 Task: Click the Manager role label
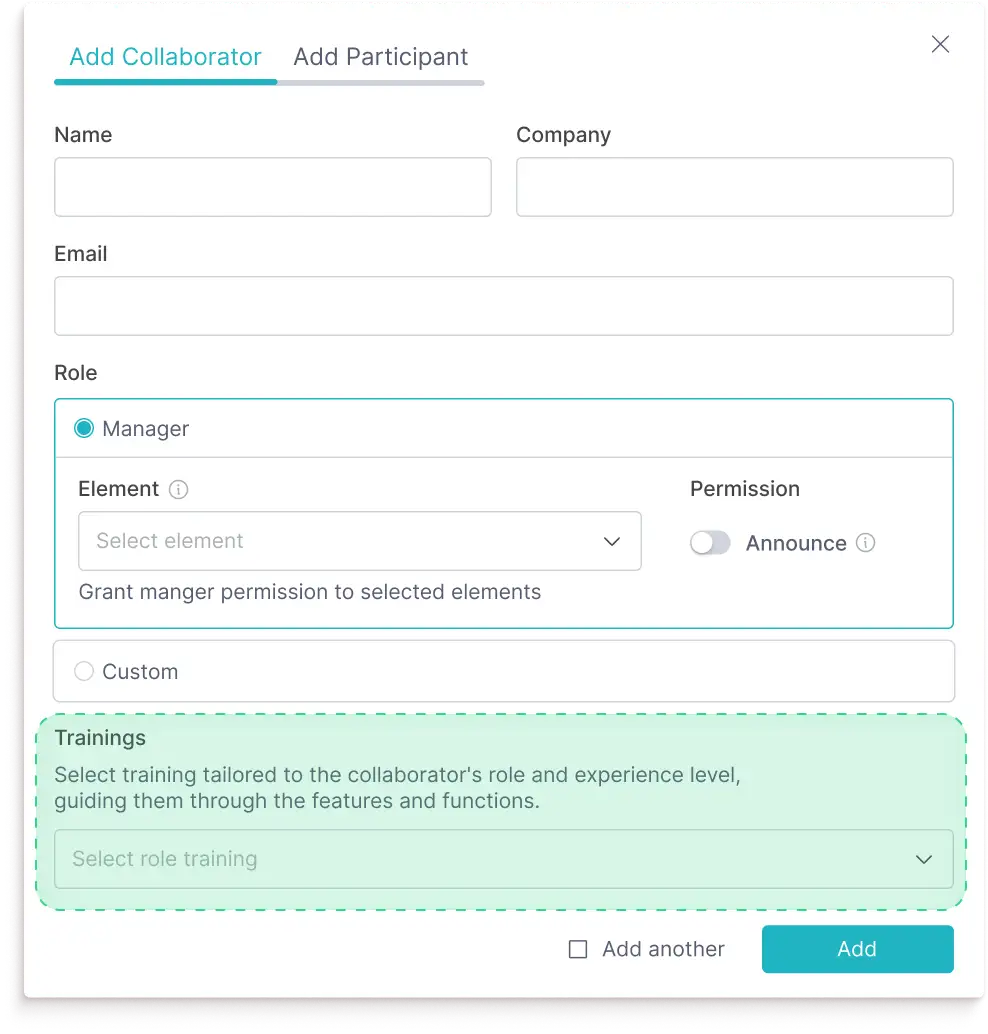145,429
